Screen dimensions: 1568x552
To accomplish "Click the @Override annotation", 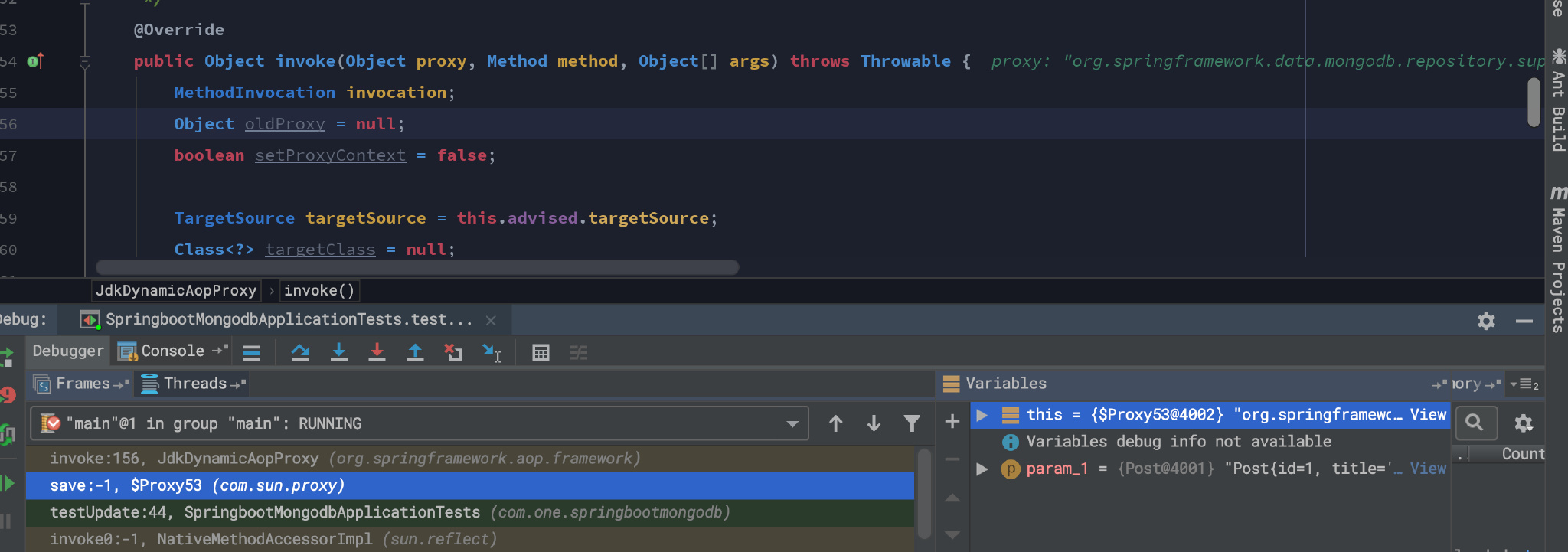I will tap(179, 30).
